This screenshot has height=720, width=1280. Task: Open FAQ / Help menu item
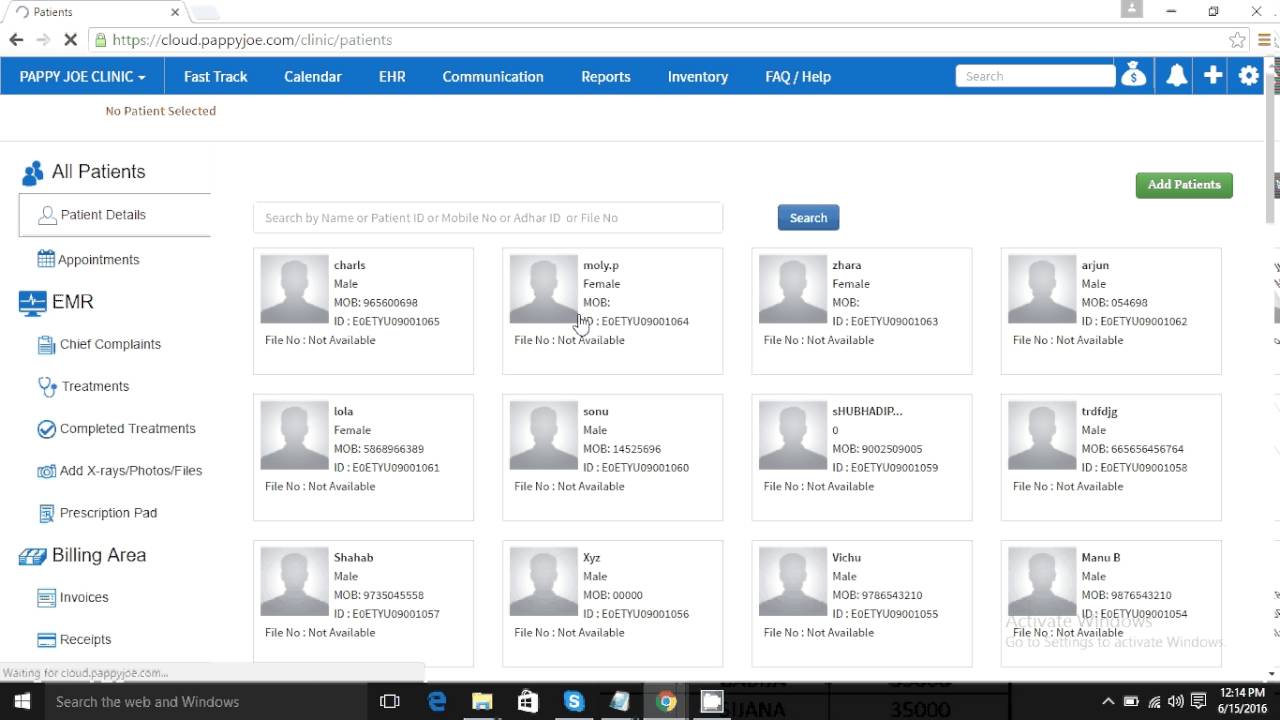click(x=798, y=77)
